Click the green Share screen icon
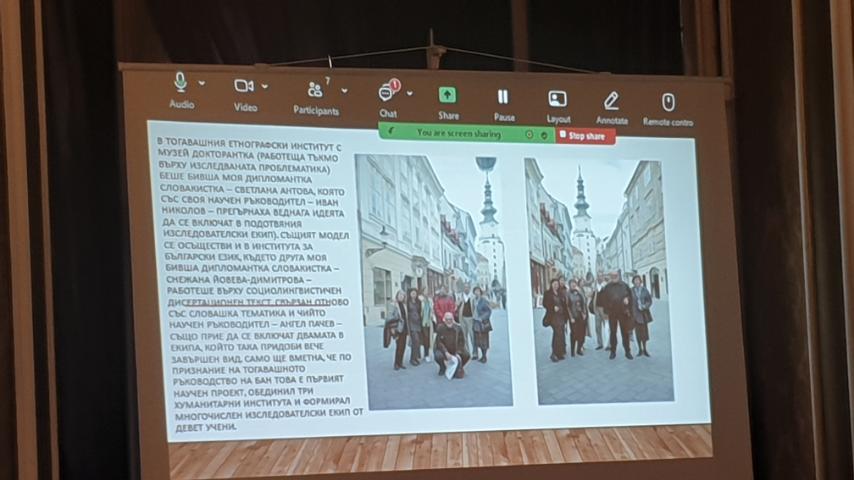854x480 pixels. (447, 95)
